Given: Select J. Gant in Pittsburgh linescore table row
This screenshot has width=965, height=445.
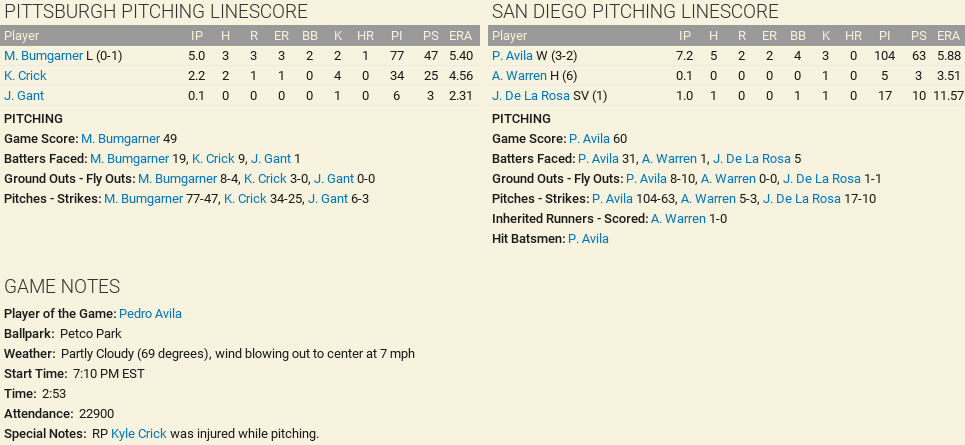Looking at the screenshot, I should tap(23, 96).
